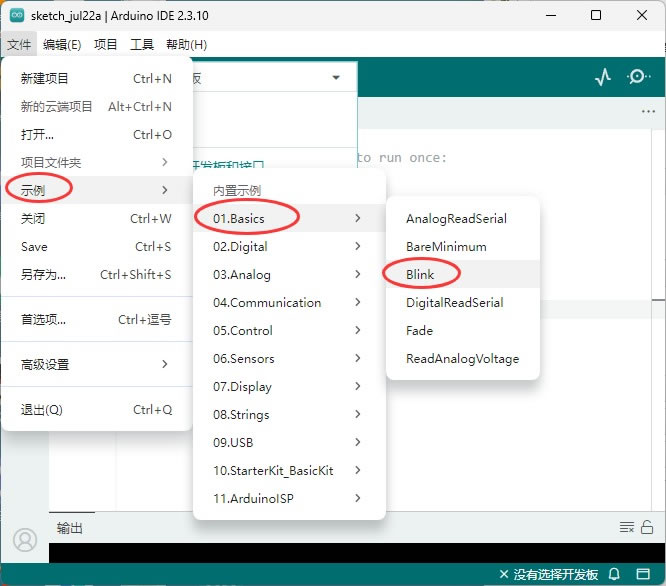This screenshot has height=586, width=666.
Task: Select the 打开... menu entry
Action: click(x=97, y=135)
